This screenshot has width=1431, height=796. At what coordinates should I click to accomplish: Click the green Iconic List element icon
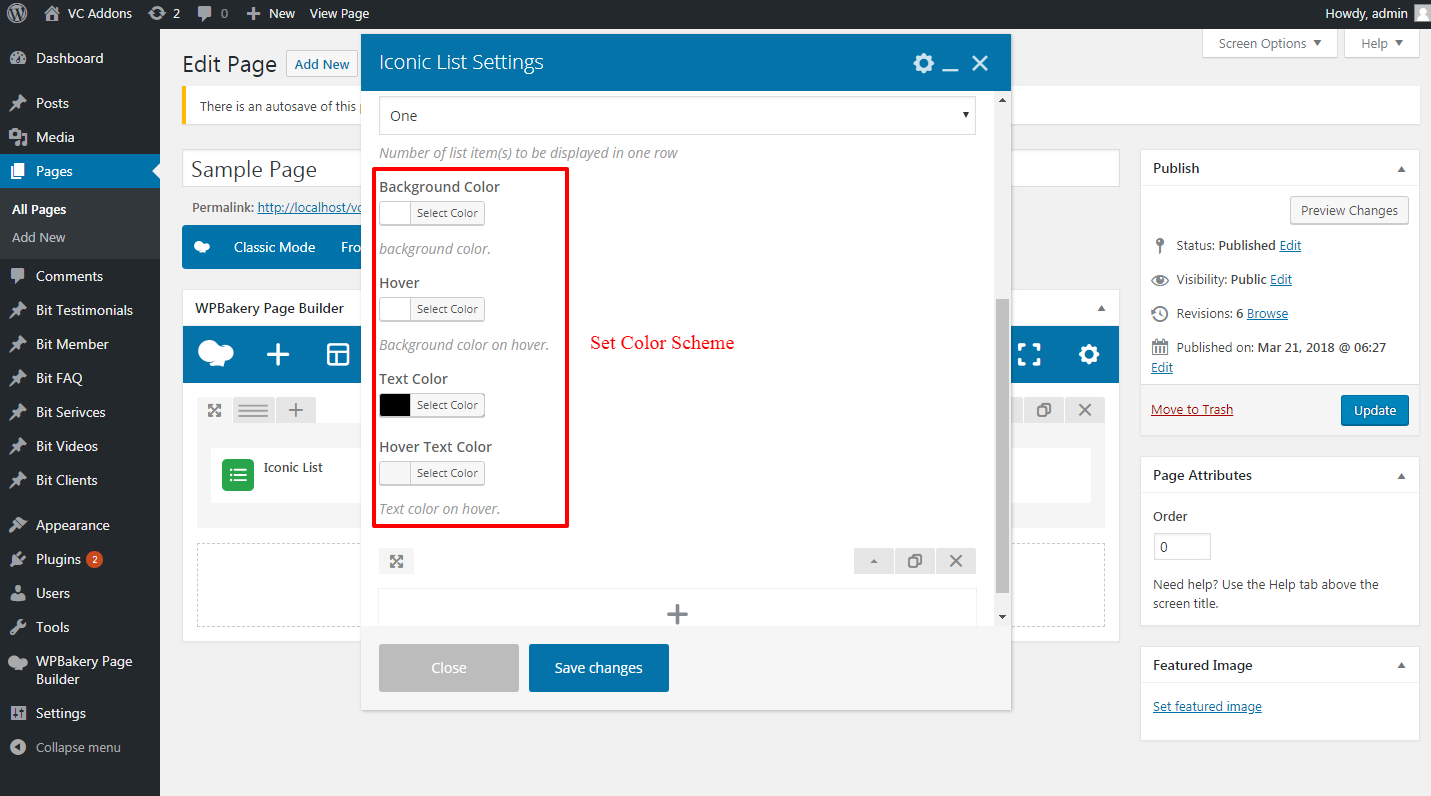[238, 476]
